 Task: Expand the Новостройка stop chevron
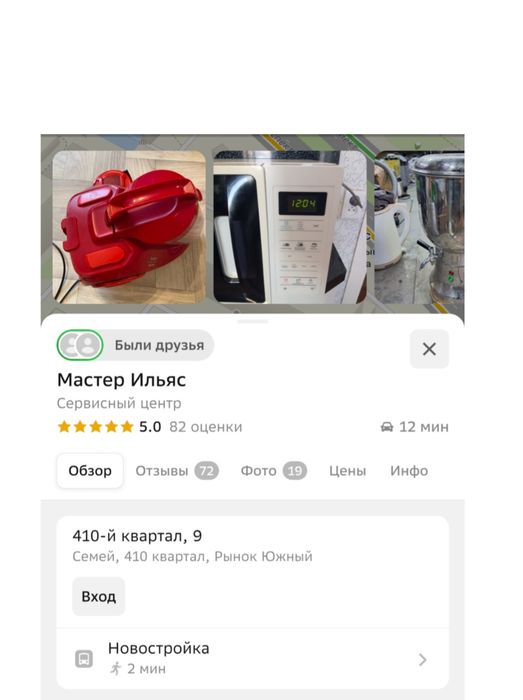pyautogui.click(x=423, y=659)
